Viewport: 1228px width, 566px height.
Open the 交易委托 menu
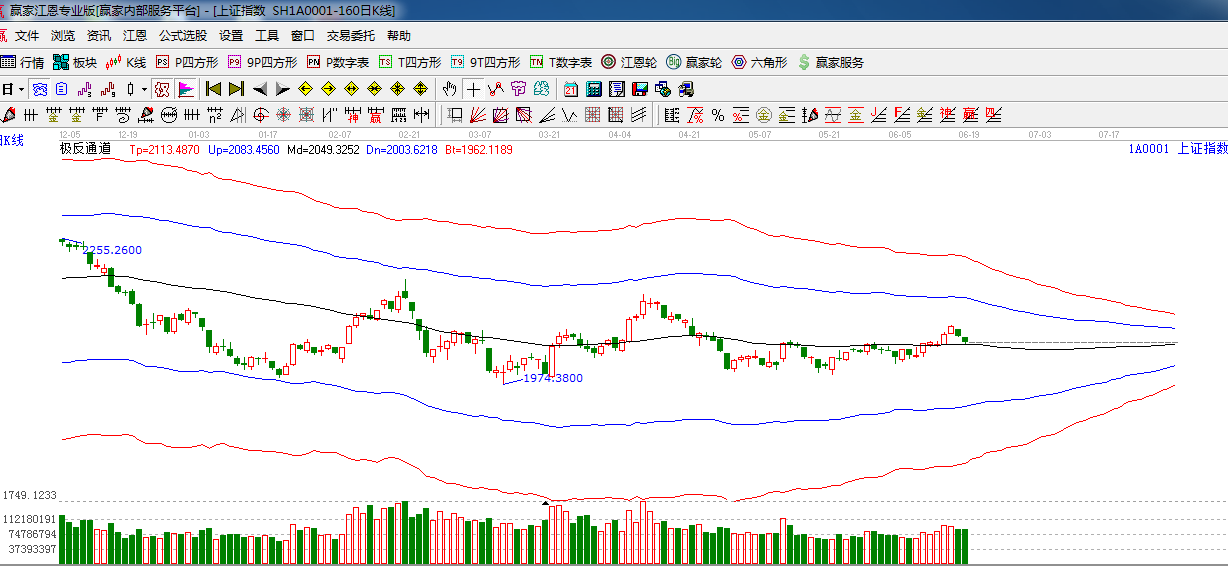[x=350, y=36]
